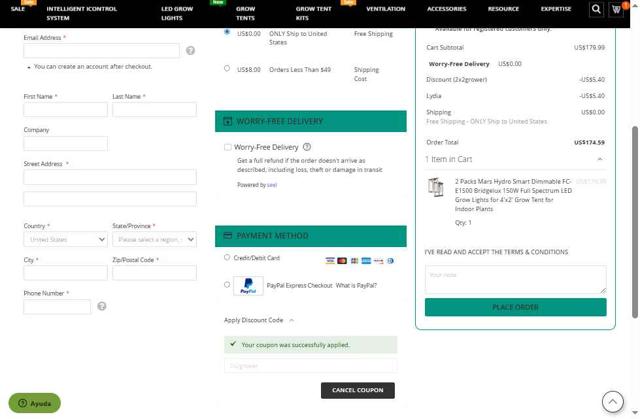
Task: Click the PayPal logo icon
Action: [x=248, y=286]
